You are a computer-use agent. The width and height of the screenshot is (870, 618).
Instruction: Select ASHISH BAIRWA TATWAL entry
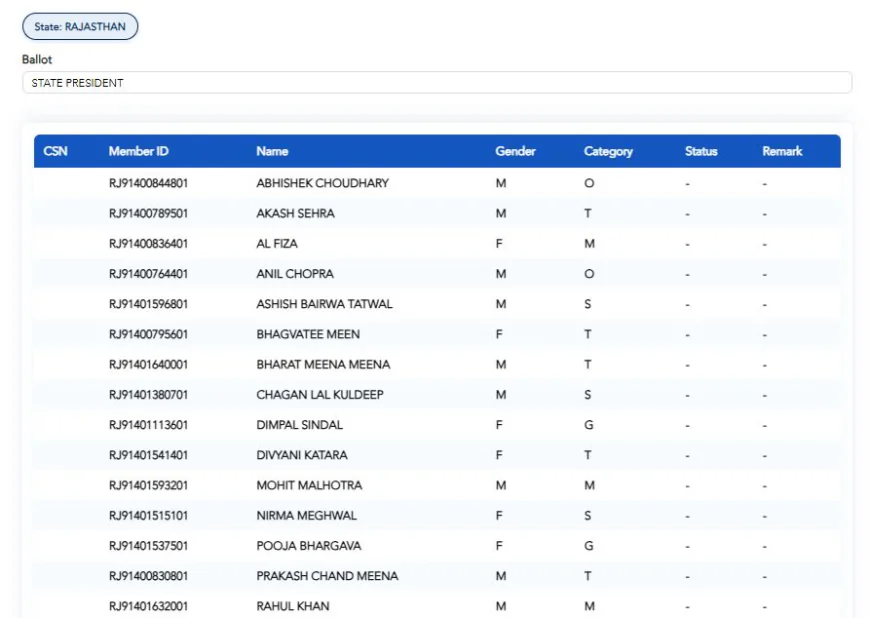click(x=324, y=304)
